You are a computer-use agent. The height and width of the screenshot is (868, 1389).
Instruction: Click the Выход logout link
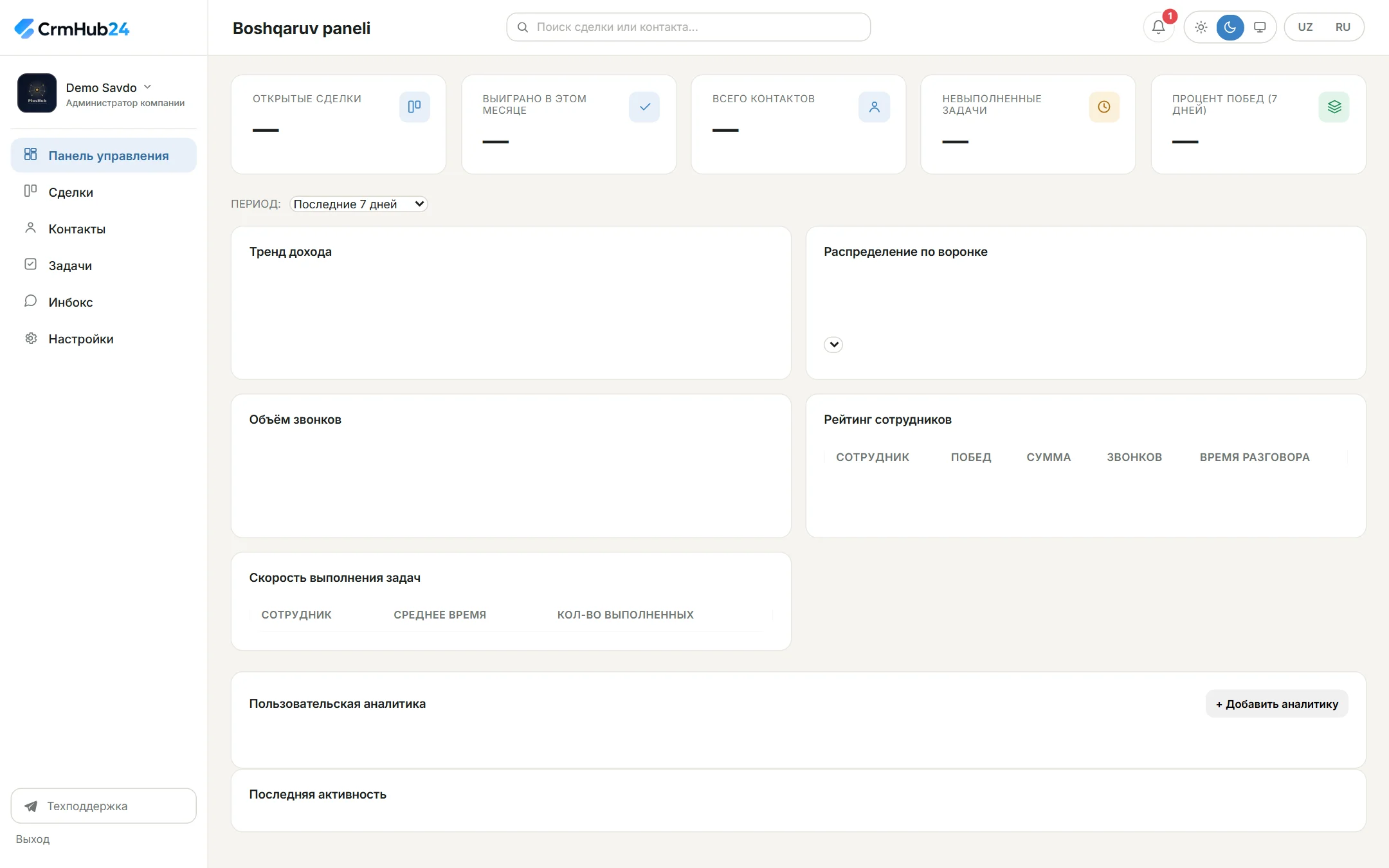33,839
